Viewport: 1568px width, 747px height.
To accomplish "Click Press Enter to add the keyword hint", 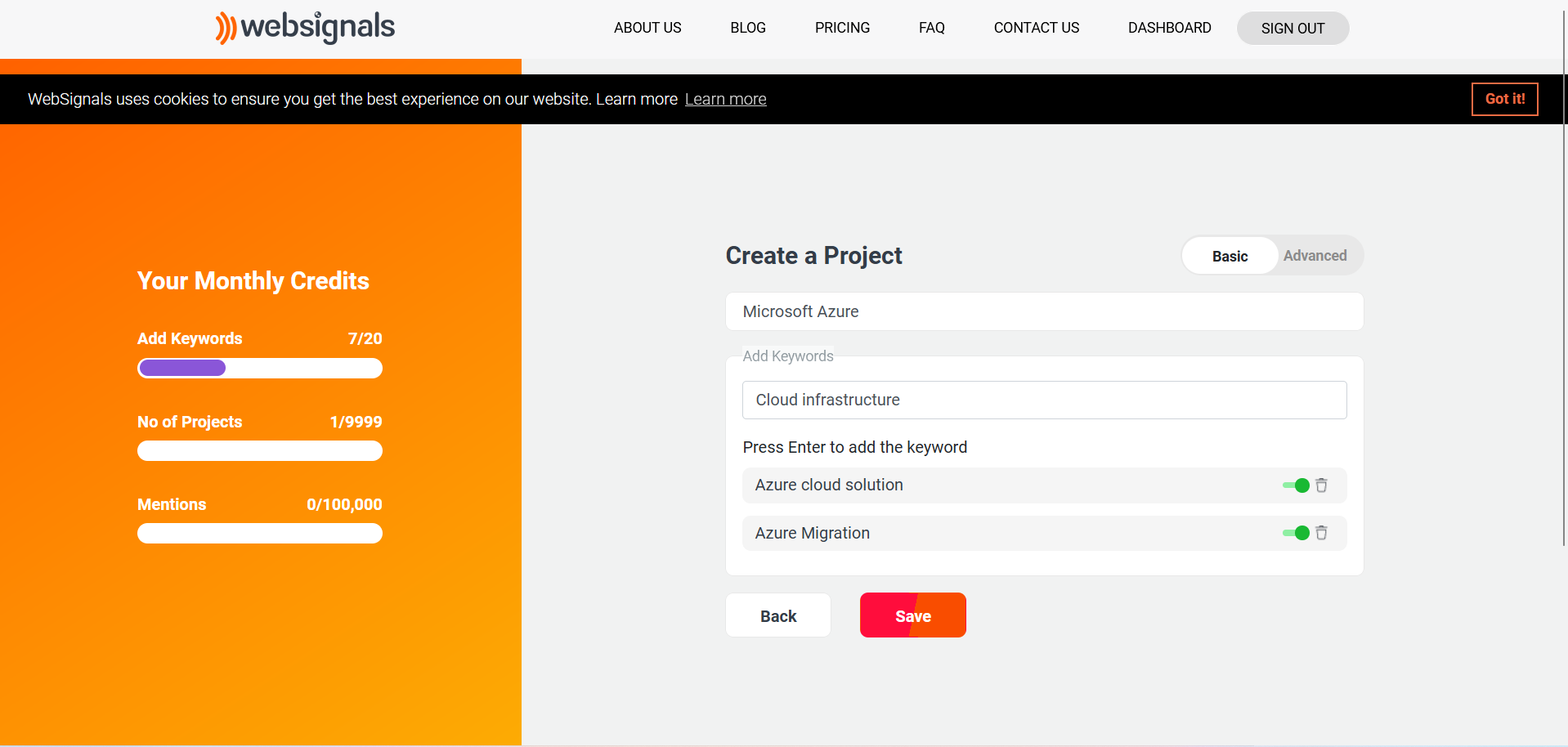I will [x=854, y=447].
